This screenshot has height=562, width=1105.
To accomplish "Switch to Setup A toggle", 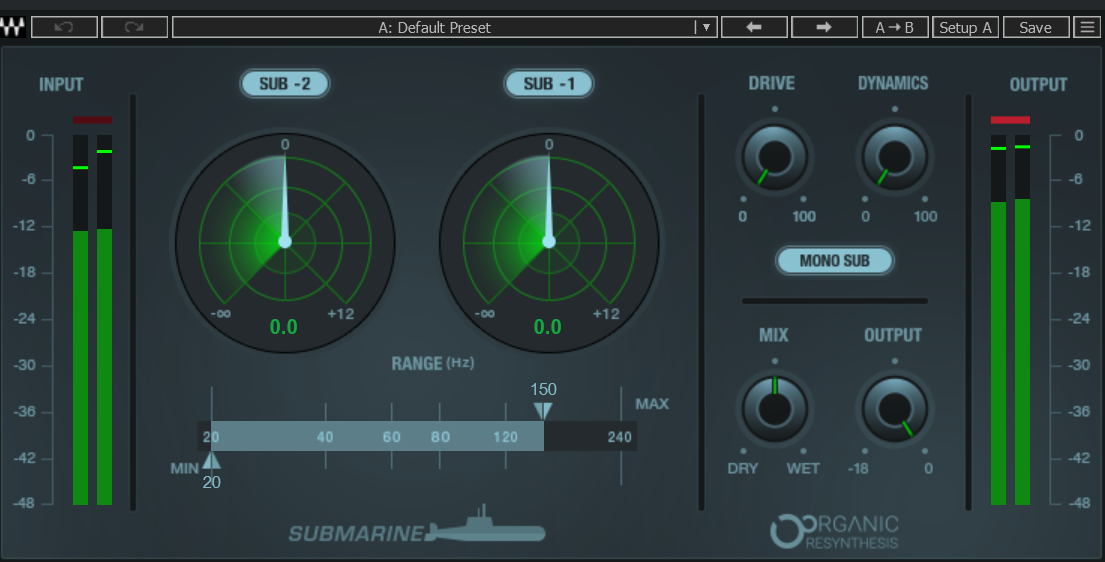I will (965, 28).
